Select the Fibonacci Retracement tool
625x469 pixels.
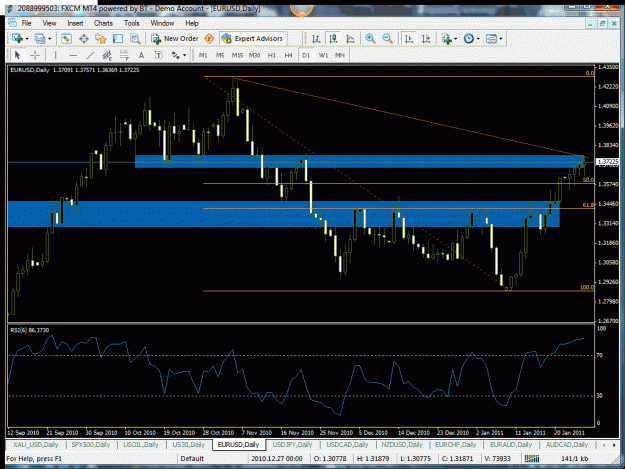coord(124,55)
